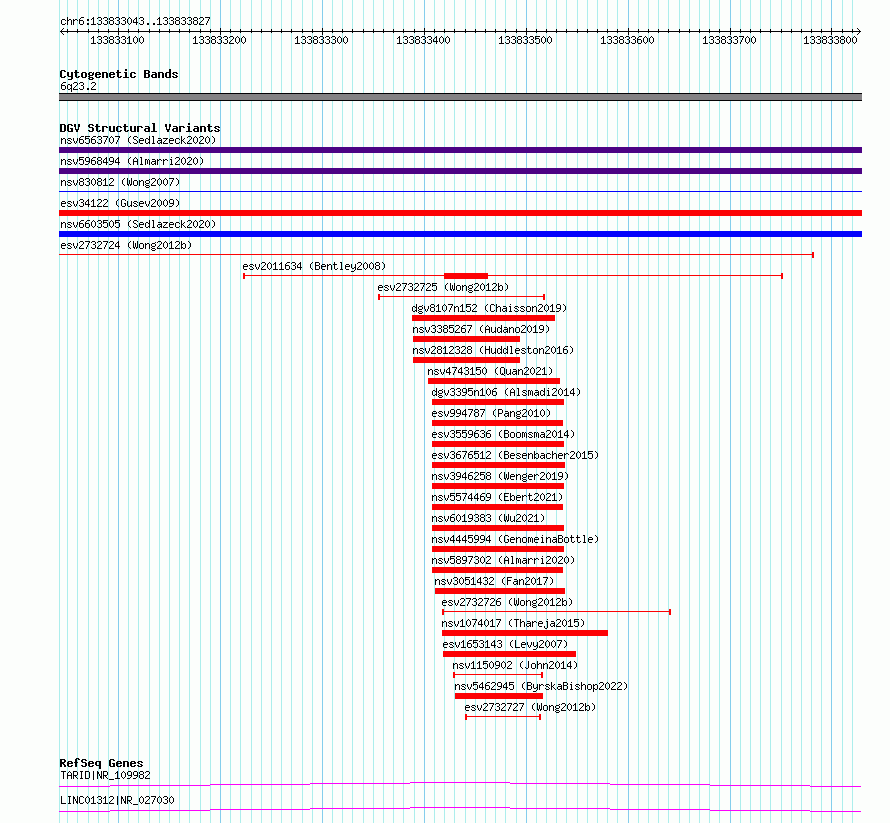Screen dimensions: 890x823
Task: Click esv2011634 (Bentley2008) label
Action: (x=314, y=266)
